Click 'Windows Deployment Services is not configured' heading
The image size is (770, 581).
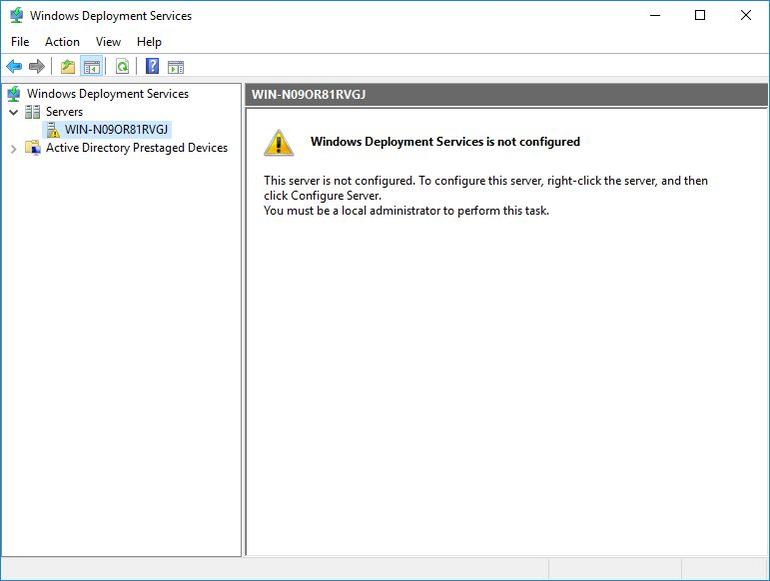coord(445,142)
